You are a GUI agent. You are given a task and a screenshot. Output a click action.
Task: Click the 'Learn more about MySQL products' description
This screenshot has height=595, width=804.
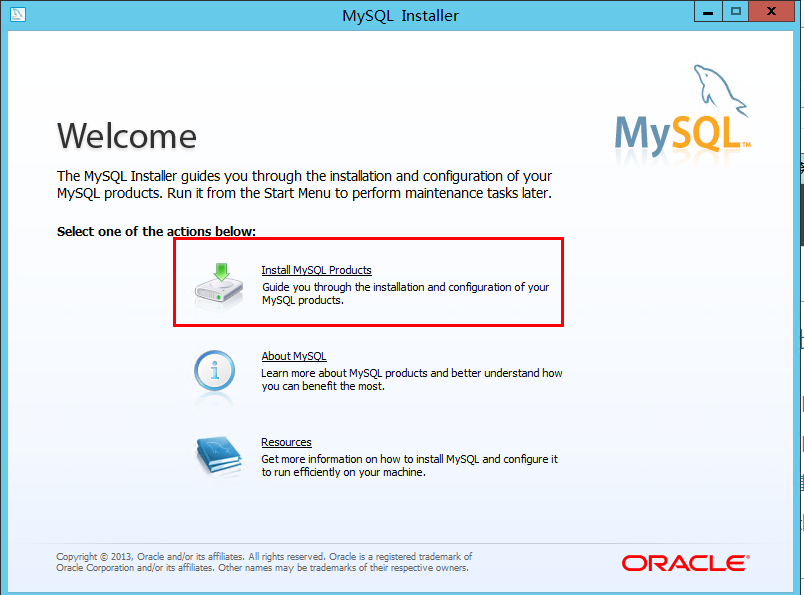412,380
